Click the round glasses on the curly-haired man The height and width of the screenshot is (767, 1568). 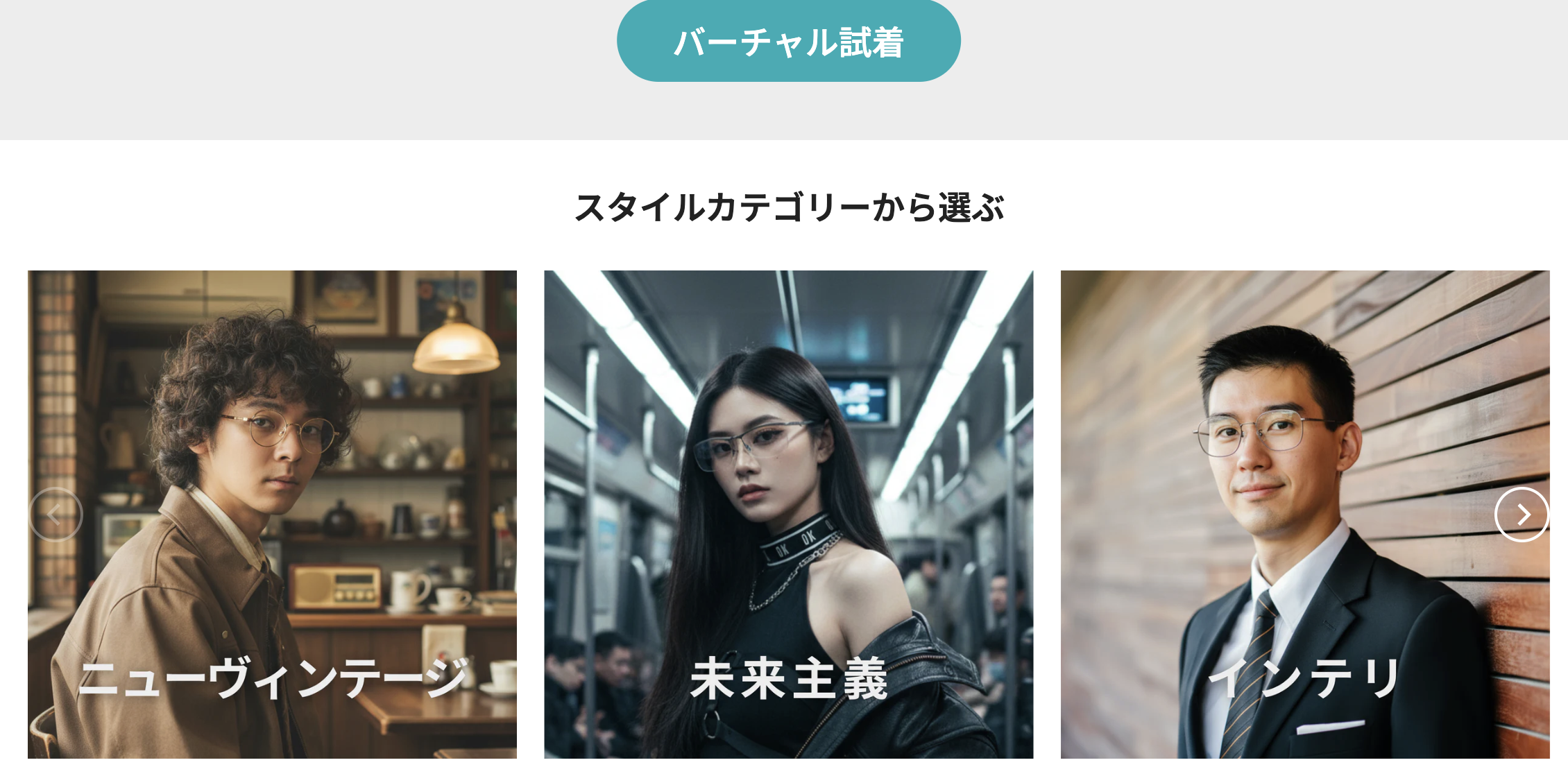[281, 431]
